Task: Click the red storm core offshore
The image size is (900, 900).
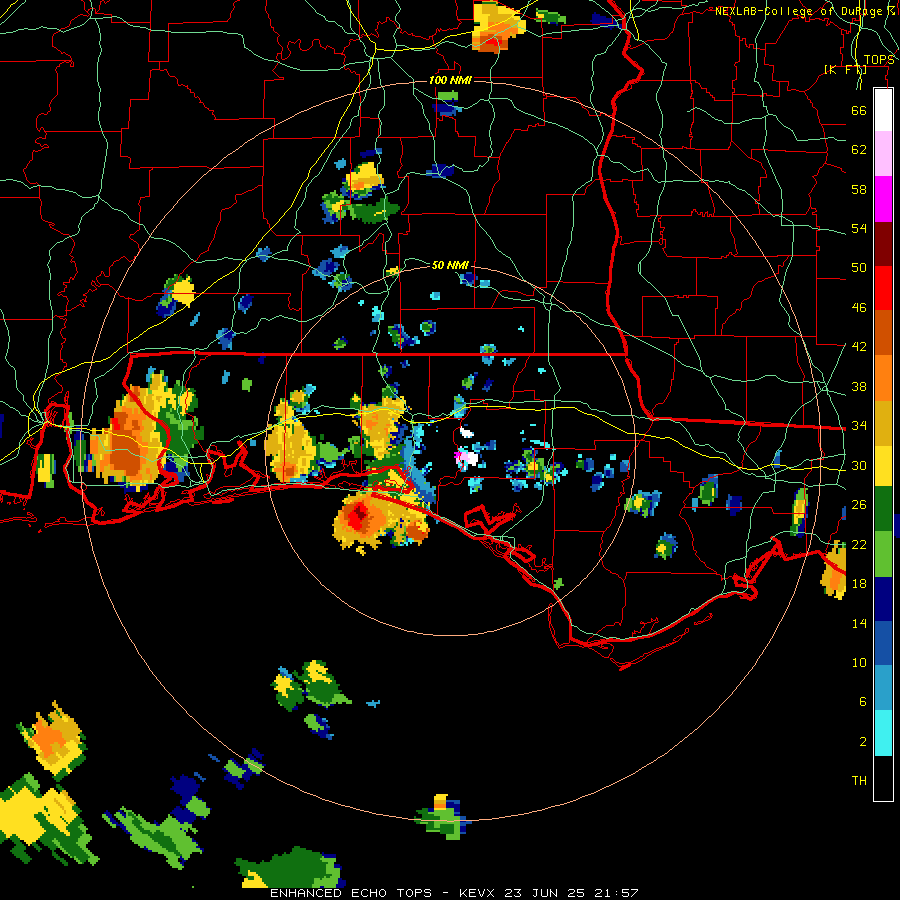Action: [359, 514]
